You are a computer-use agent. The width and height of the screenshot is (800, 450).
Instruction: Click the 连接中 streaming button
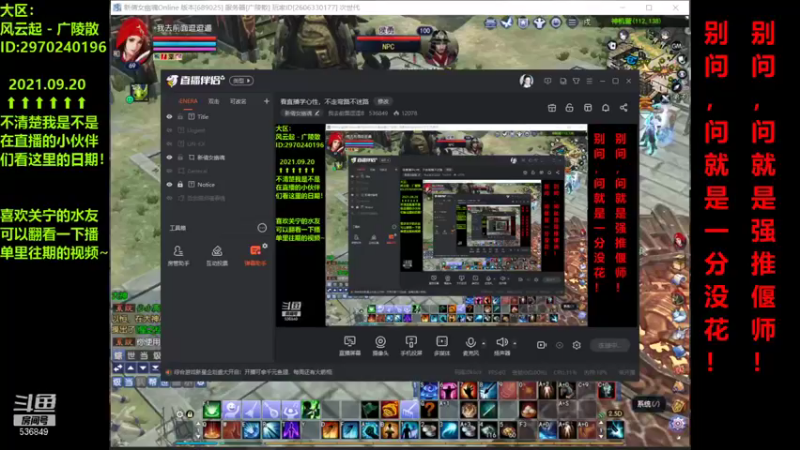click(x=610, y=345)
